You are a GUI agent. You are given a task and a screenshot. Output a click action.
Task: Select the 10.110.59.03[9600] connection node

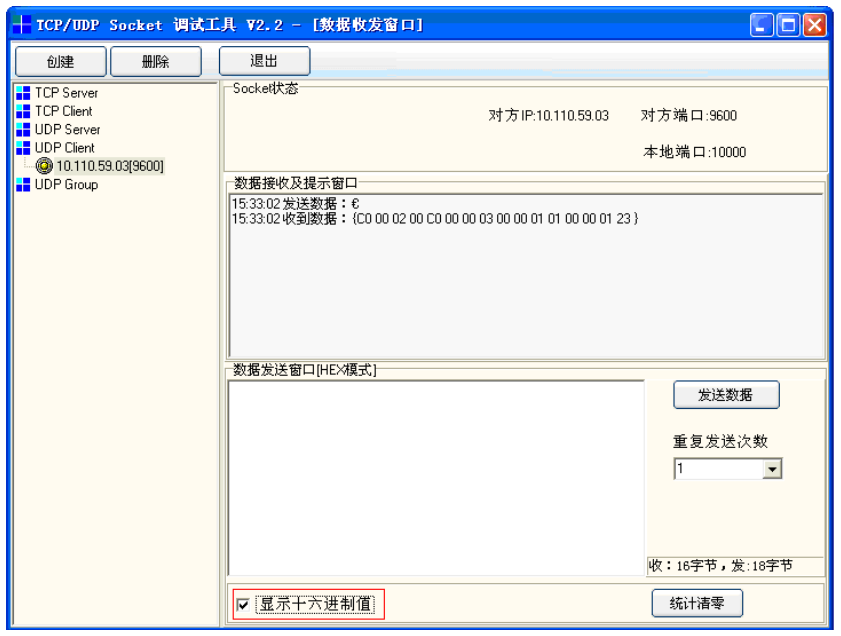(x=110, y=166)
